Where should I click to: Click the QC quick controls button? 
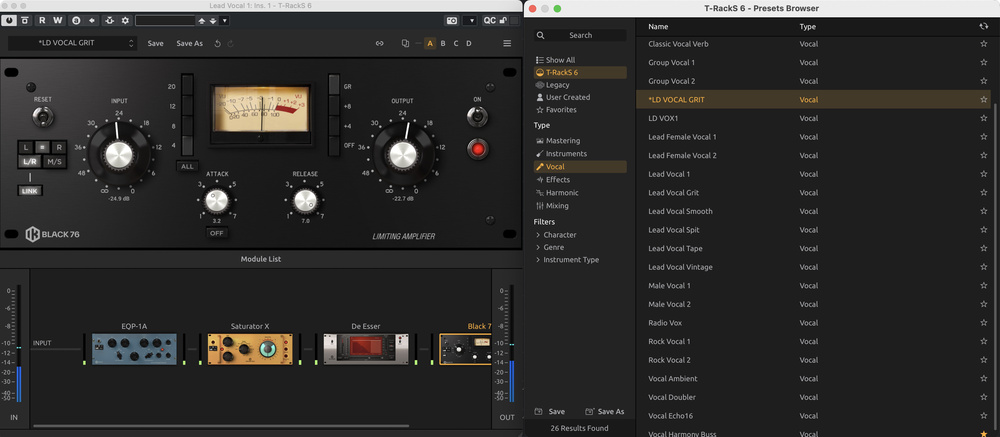[489, 20]
